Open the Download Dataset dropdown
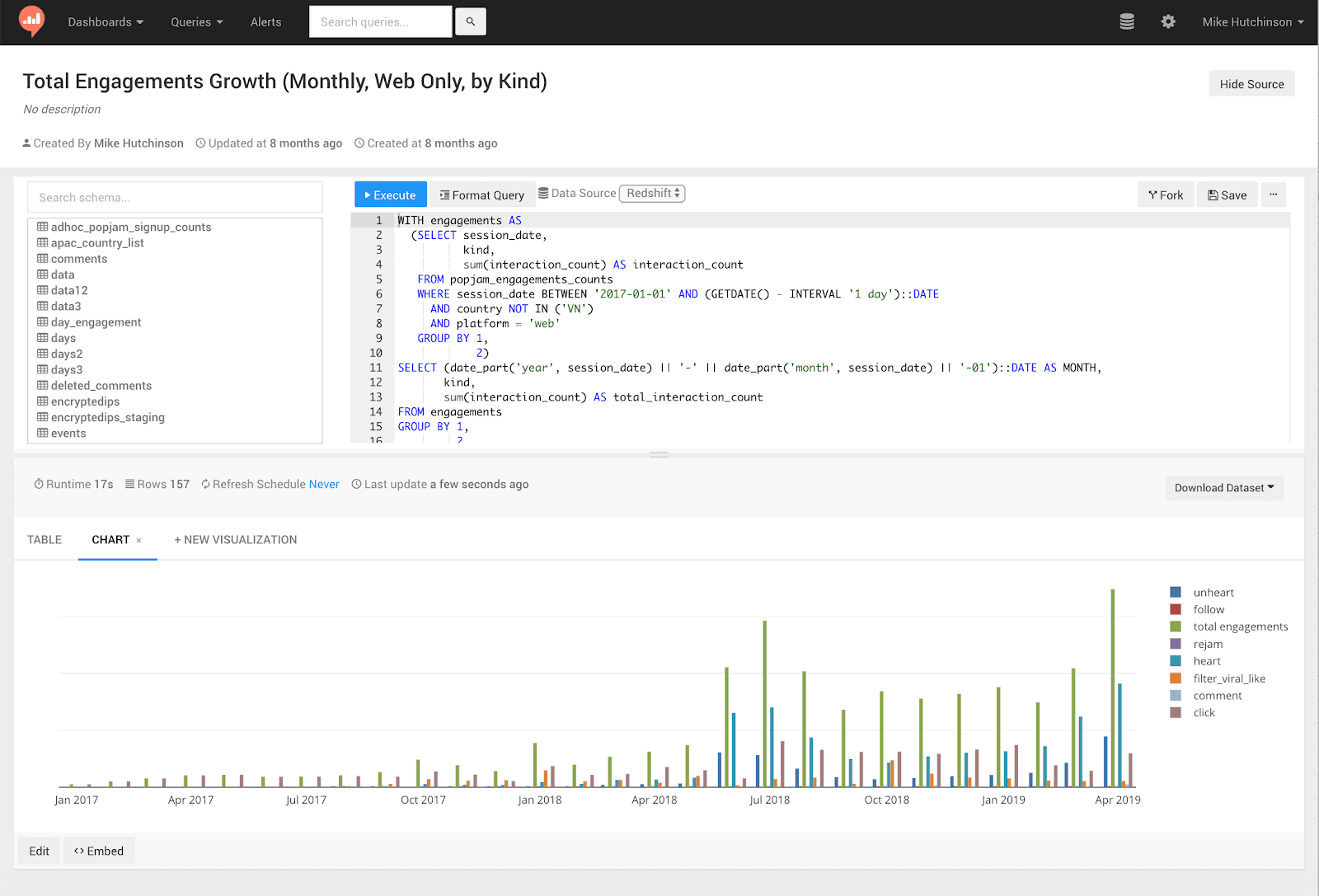 click(x=1223, y=488)
